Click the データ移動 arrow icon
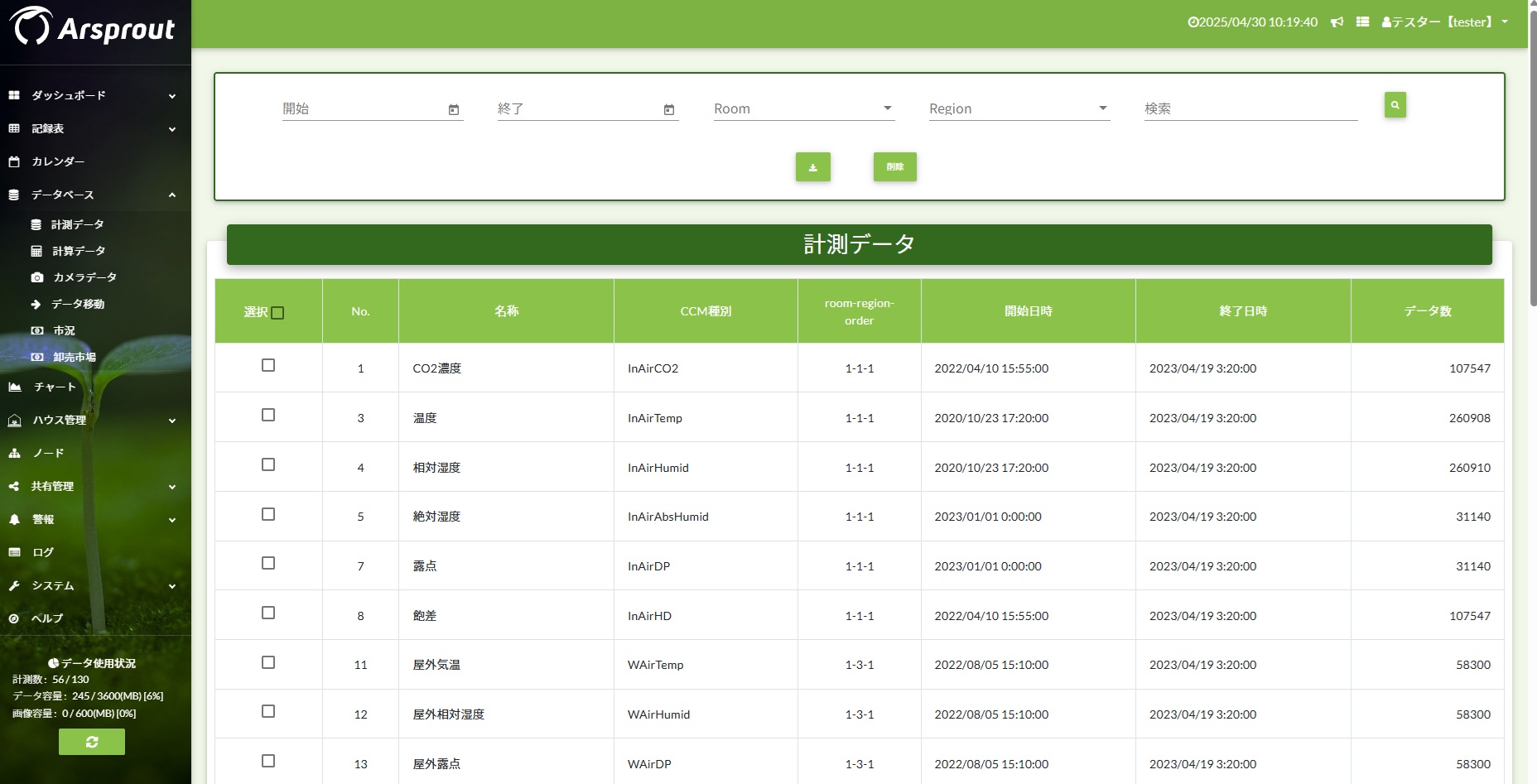Image resolution: width=1537 pixels, height=784 pixels. 36,304
